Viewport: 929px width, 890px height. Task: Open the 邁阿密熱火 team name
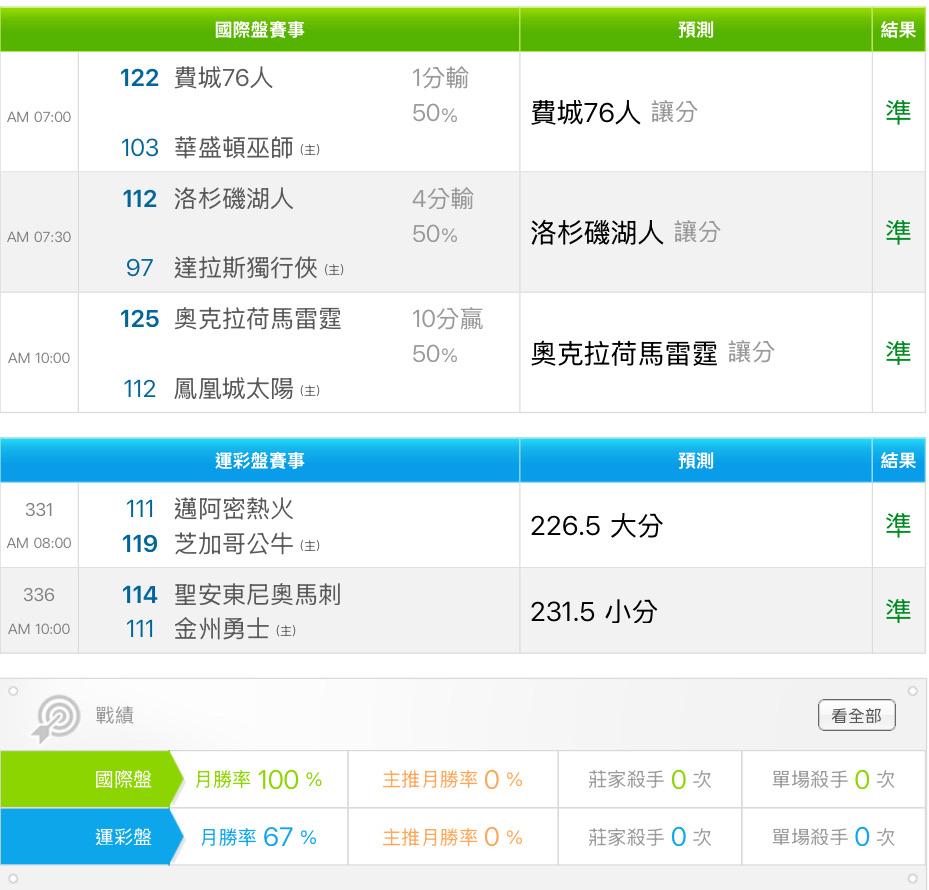[x=233, y=508]
